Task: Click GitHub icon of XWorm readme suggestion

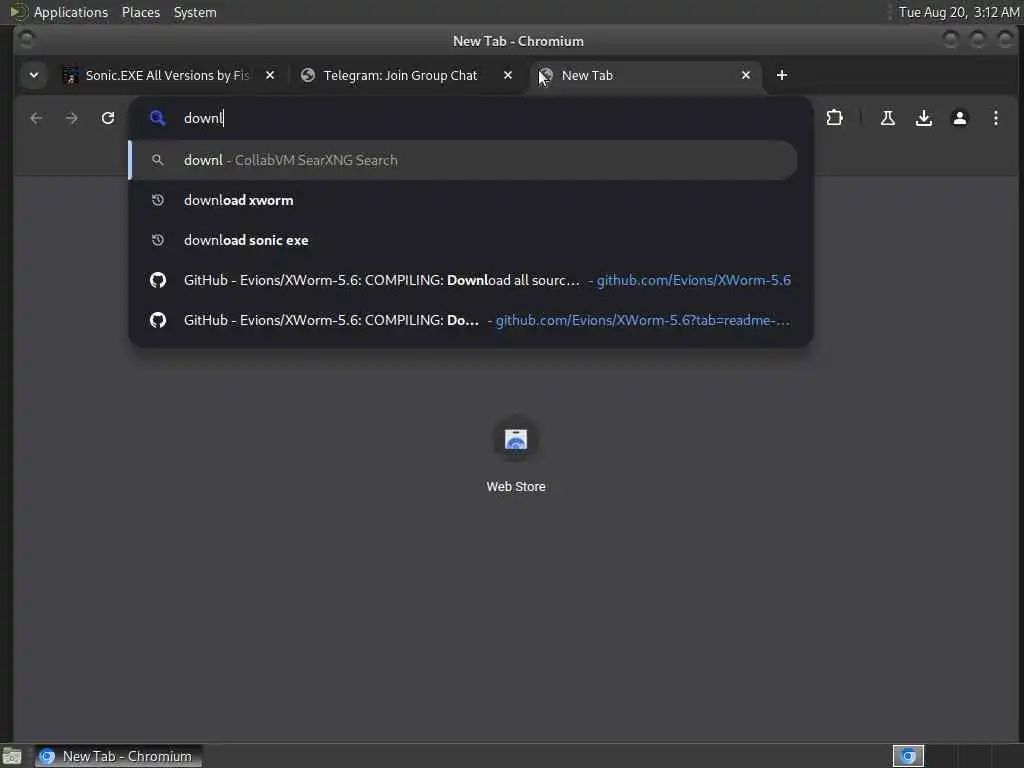Action: click(157, 320)
